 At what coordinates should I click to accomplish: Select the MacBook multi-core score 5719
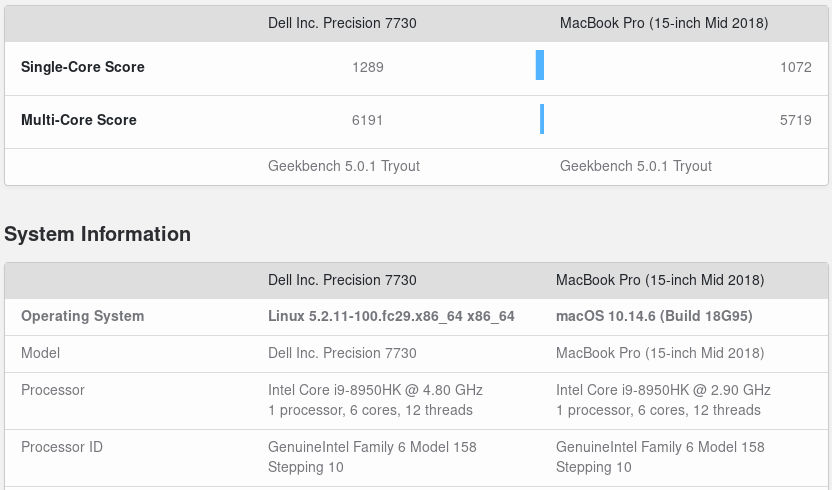[795, 120]
